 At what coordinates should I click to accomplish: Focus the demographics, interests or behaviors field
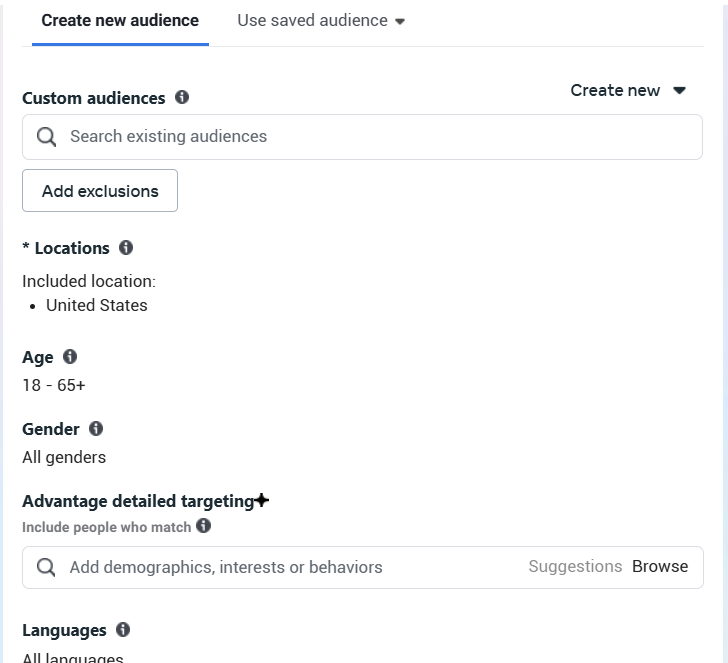(363, 567)
